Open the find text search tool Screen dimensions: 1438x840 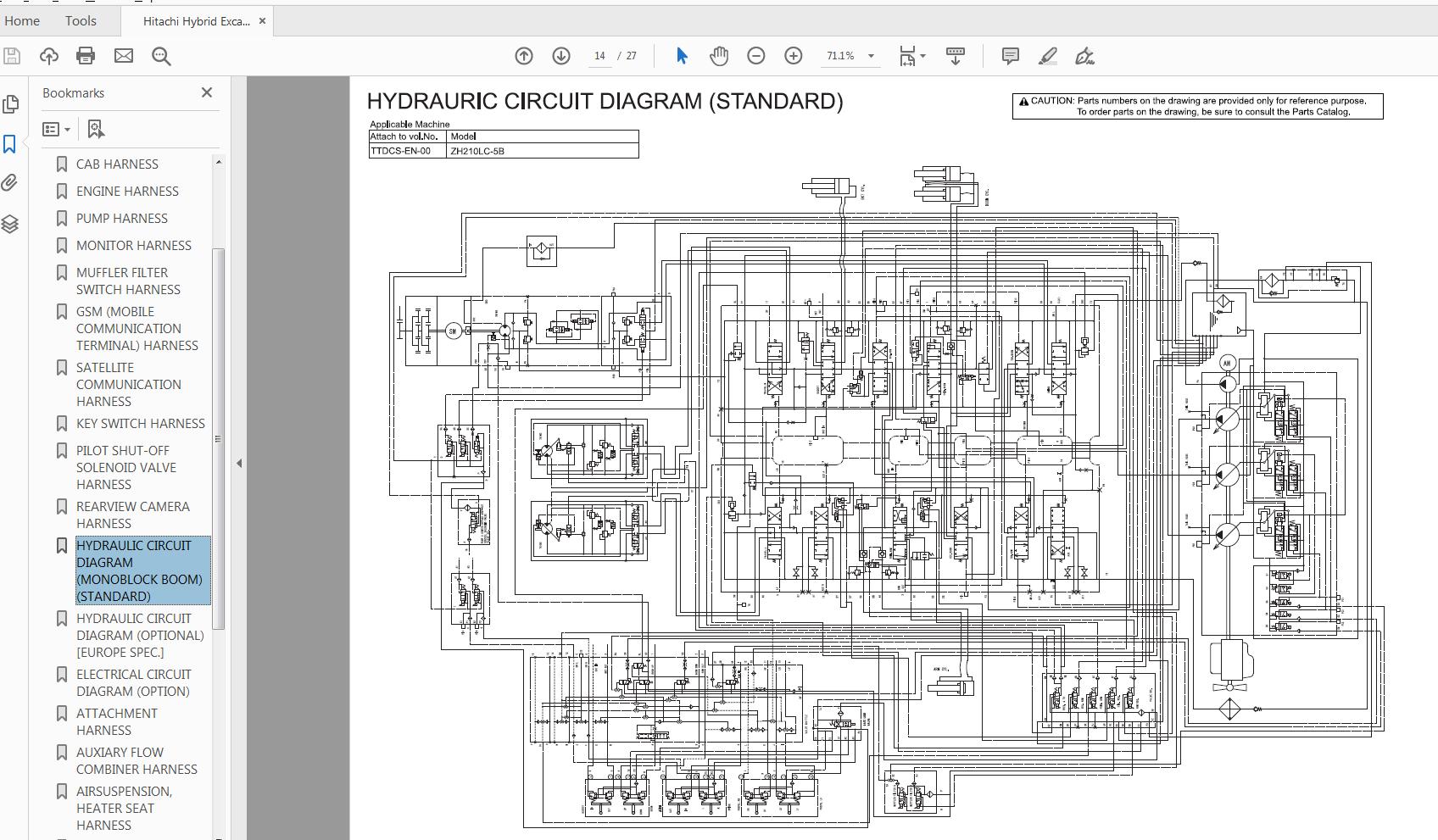(161, 56)
